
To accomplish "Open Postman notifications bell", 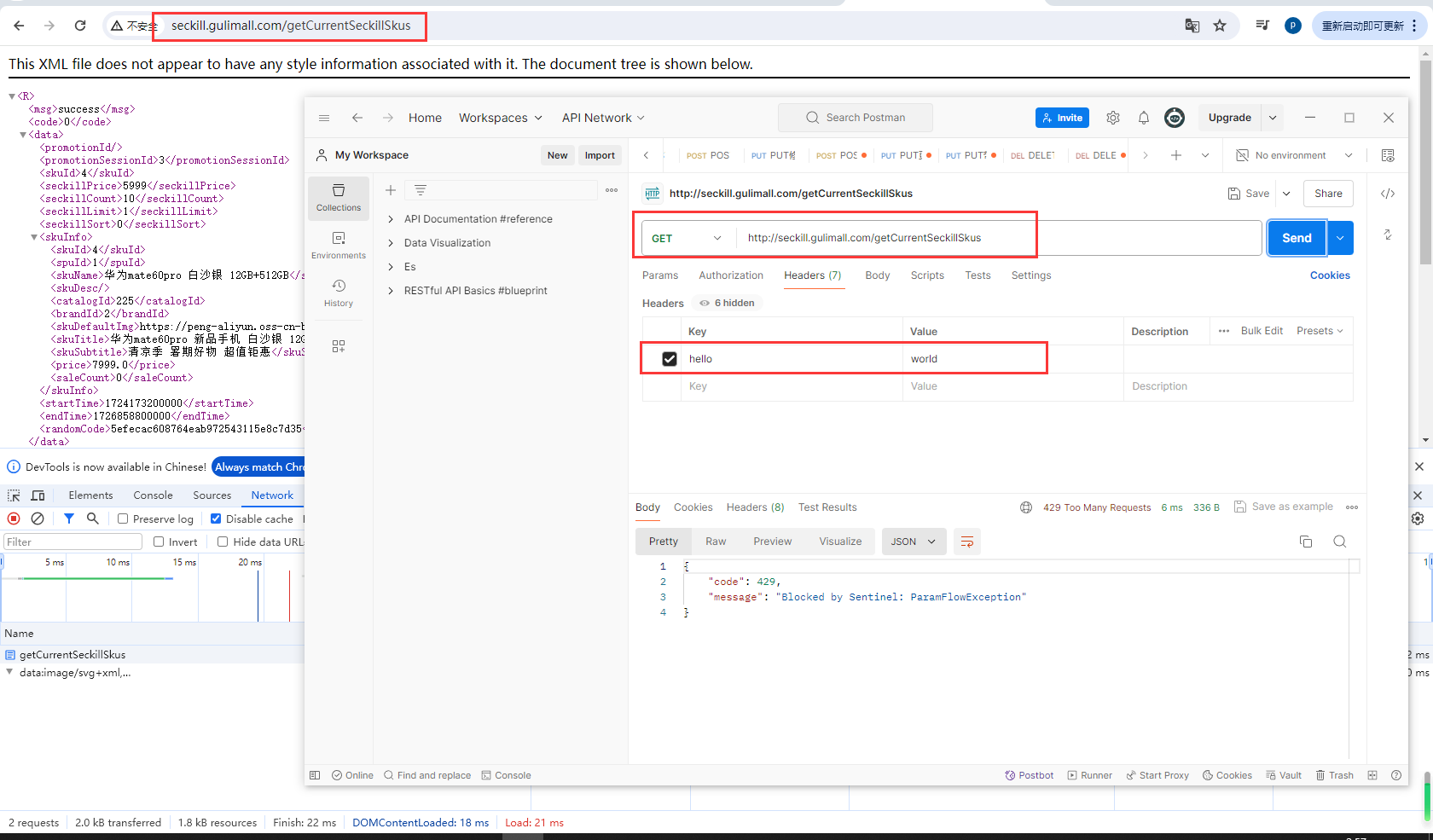I will point(1144,118).
